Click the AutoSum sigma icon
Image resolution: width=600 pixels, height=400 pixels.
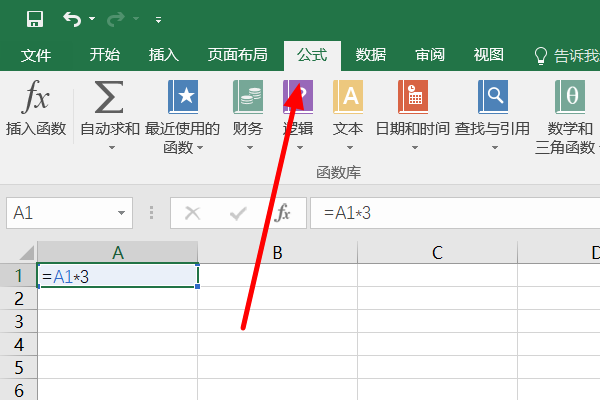coord(109,97)
